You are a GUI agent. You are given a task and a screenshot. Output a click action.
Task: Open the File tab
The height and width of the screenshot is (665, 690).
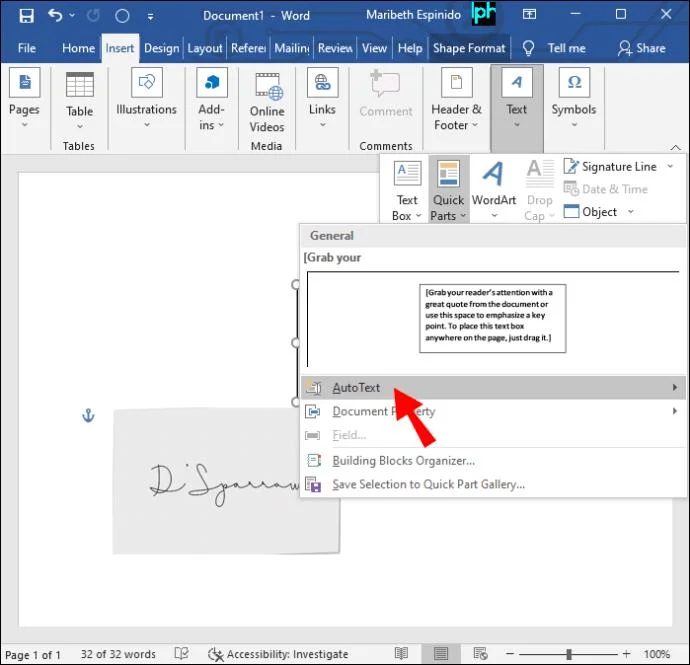coord(27,48)
